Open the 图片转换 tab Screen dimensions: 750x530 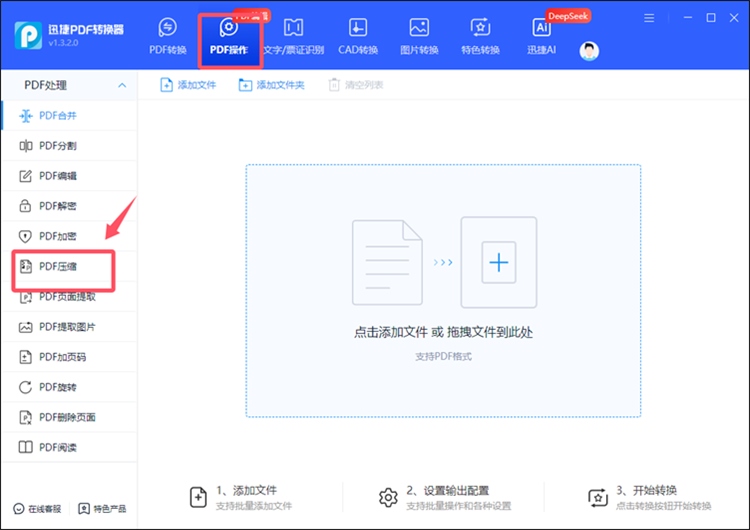click(x=419, y=37)
